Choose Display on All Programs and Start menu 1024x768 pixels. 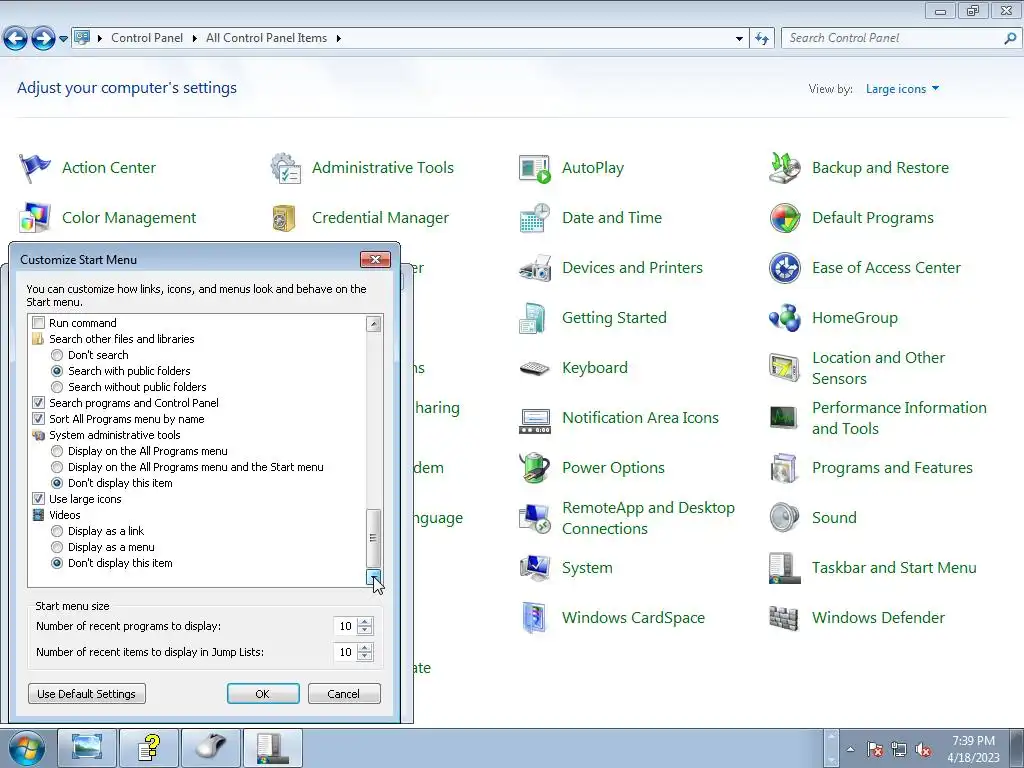click(57, 468)
